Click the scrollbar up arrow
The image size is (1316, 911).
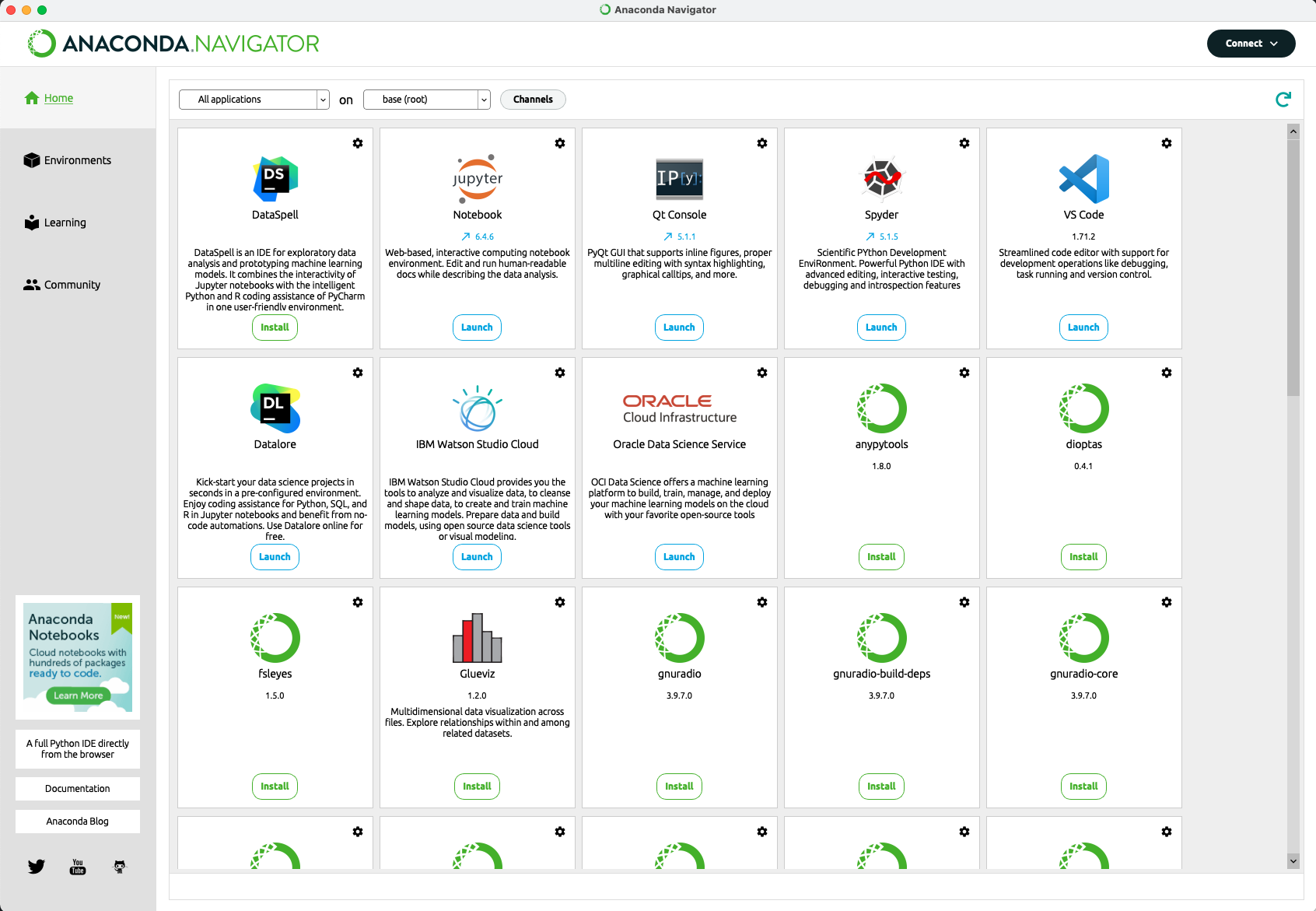click(x=1293, y=131)
